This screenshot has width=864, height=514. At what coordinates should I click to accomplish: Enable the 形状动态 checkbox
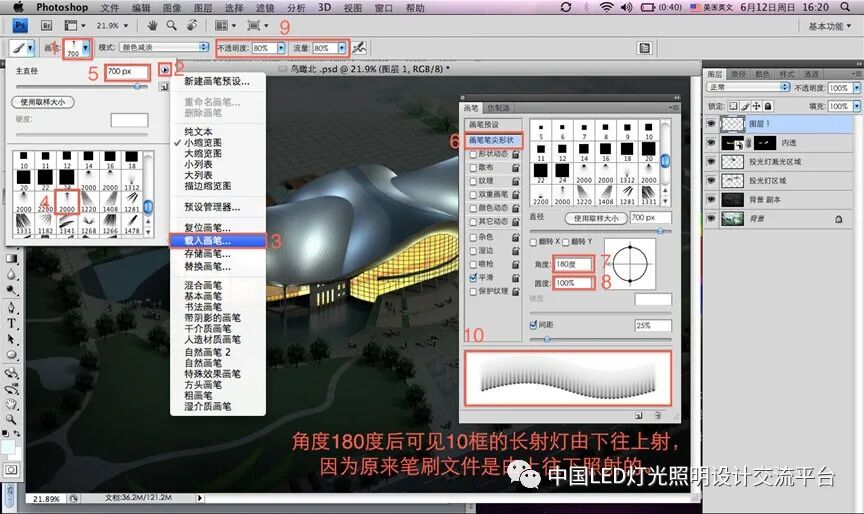(473, 154)
